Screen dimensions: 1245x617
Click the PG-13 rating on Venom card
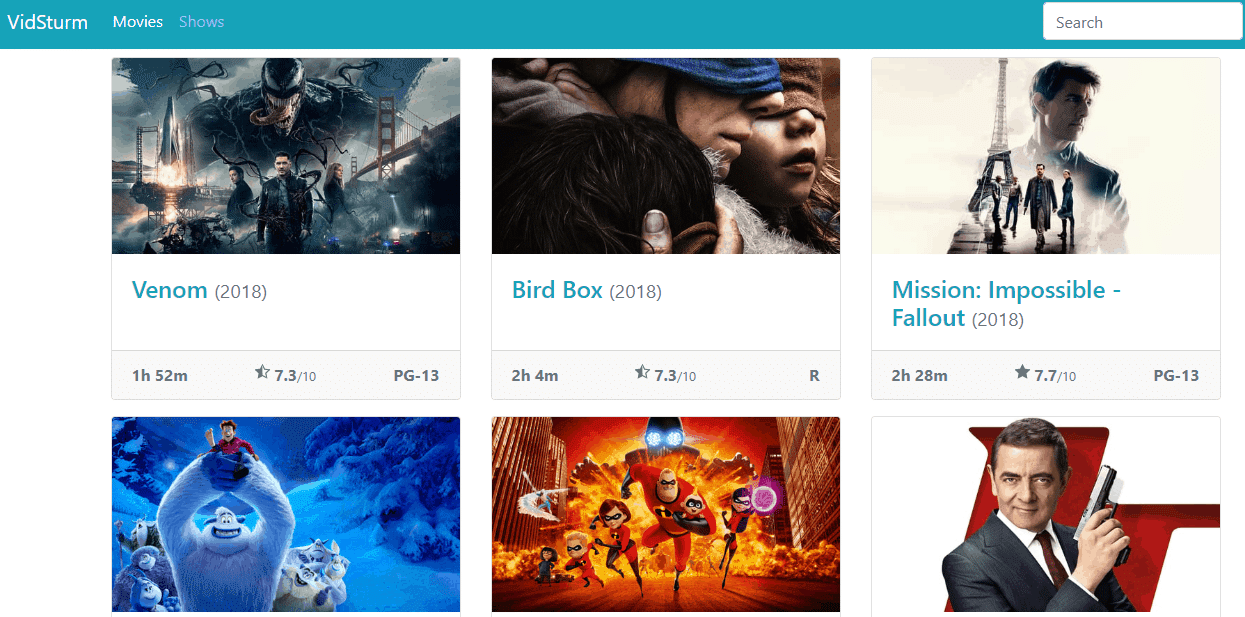(416, 376)
